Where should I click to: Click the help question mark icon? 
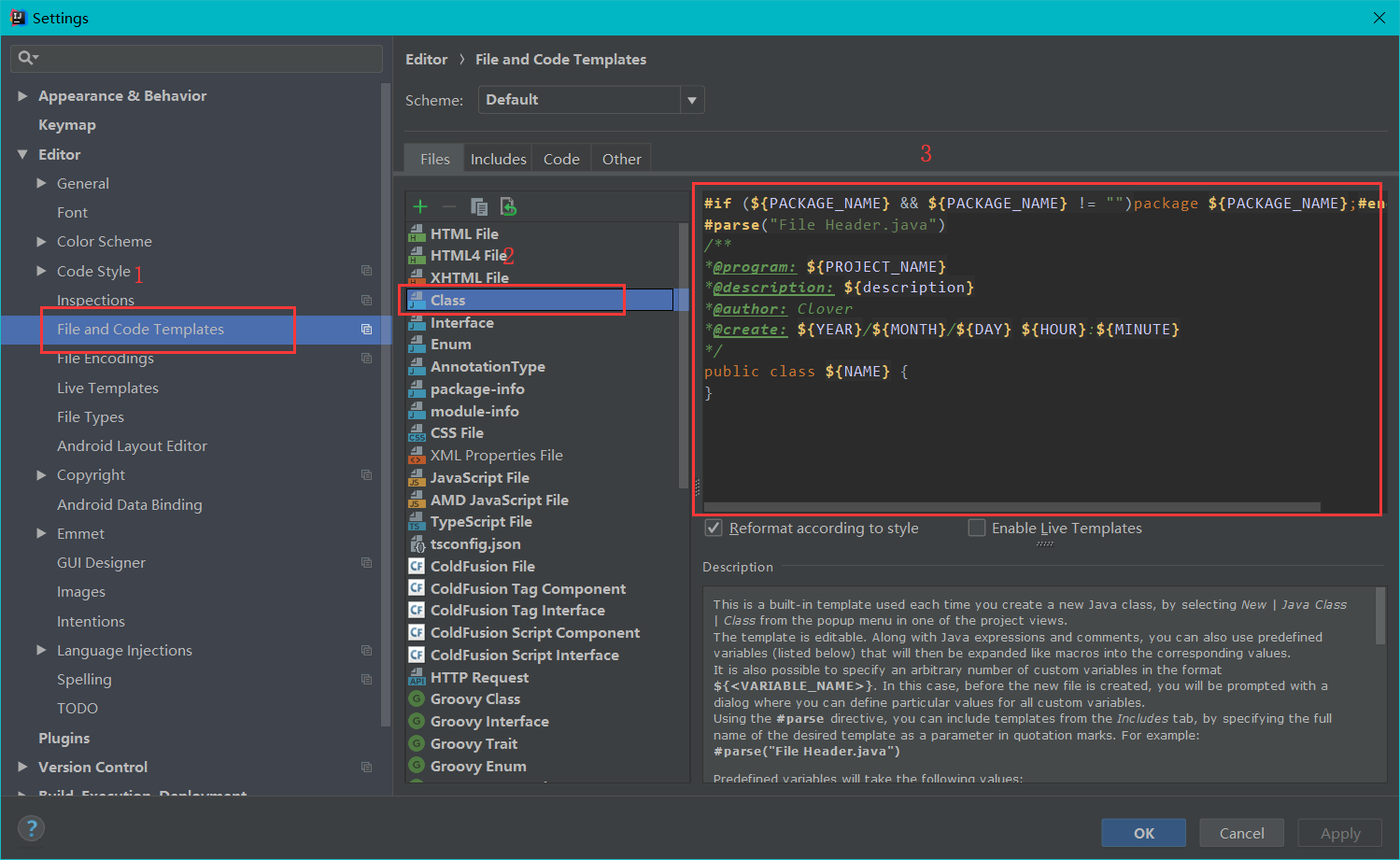(31, 828)
